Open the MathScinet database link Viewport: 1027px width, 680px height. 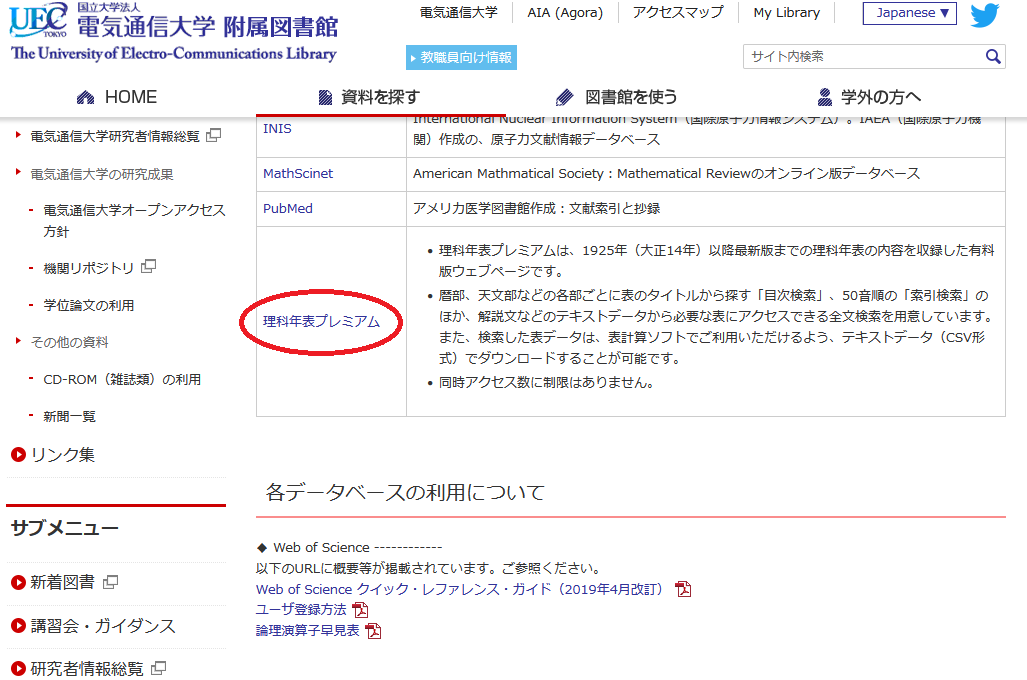[x=298, y=174]
